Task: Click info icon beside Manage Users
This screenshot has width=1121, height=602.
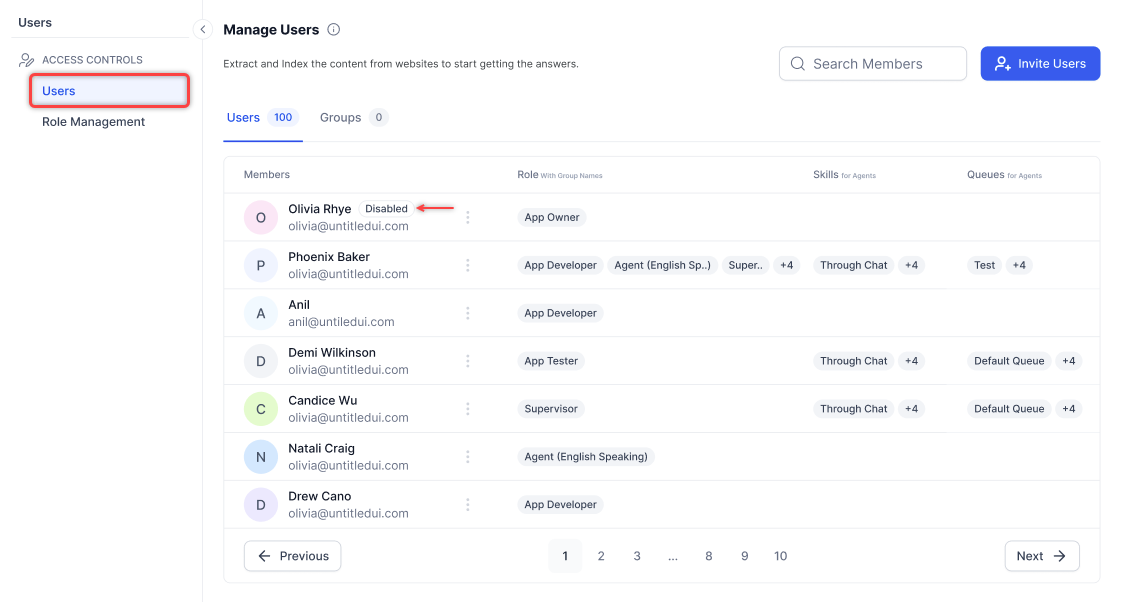Action: 334,30
